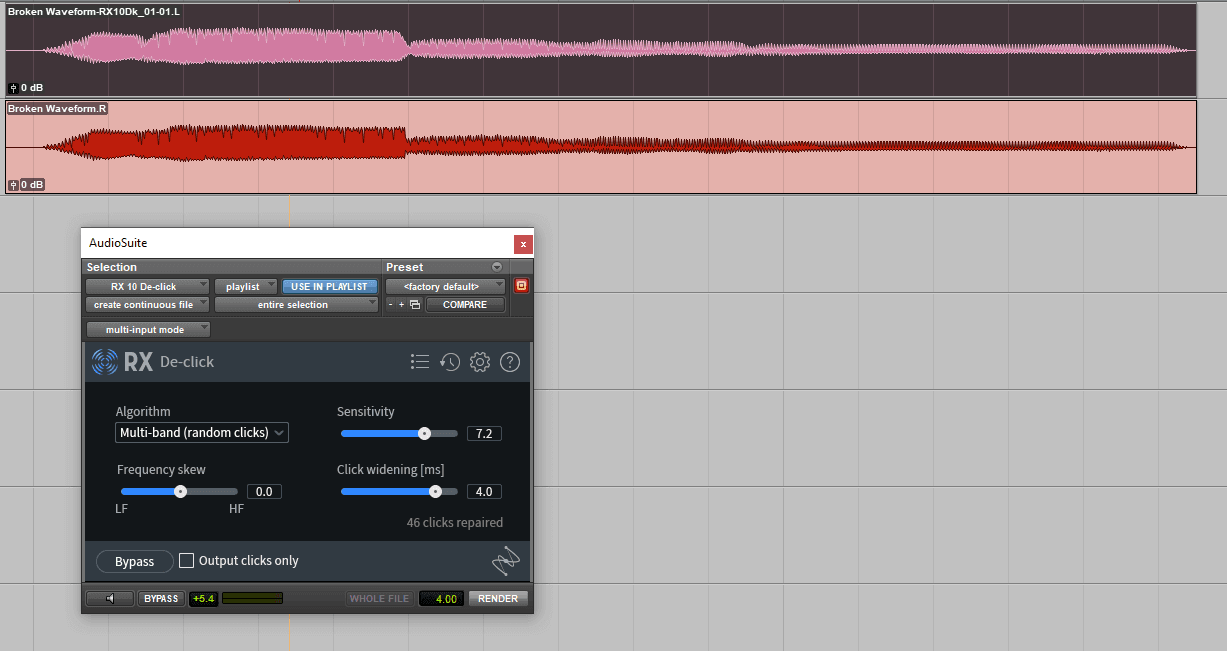Click the COMPARE button
Viewport: 1227px width, 651px height.
click(465, 305)
